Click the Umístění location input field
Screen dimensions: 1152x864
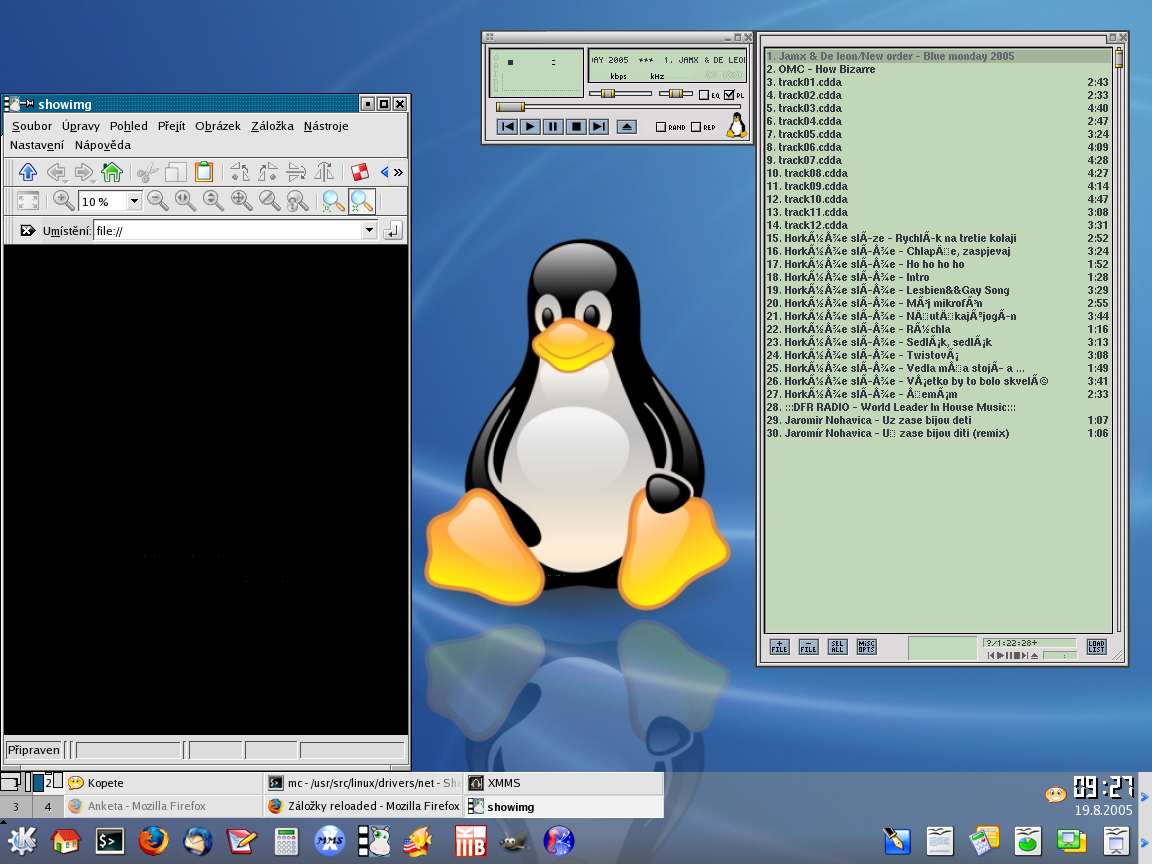pyautogui.click(x=228, y=231)
